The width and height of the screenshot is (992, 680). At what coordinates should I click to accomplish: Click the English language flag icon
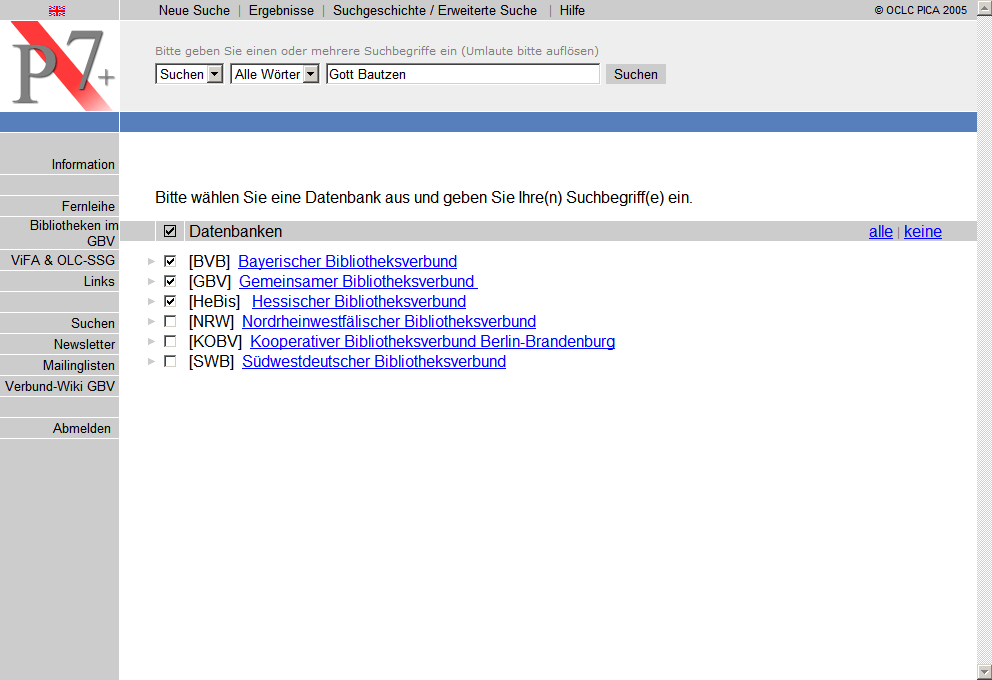[57, 10]
